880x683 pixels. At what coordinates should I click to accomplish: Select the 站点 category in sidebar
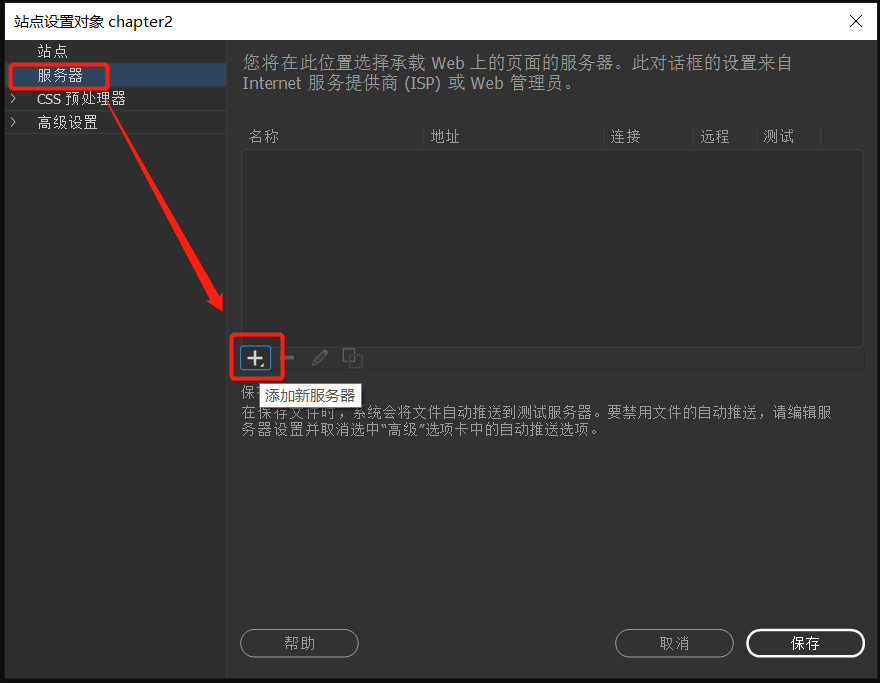click(52, 51)
